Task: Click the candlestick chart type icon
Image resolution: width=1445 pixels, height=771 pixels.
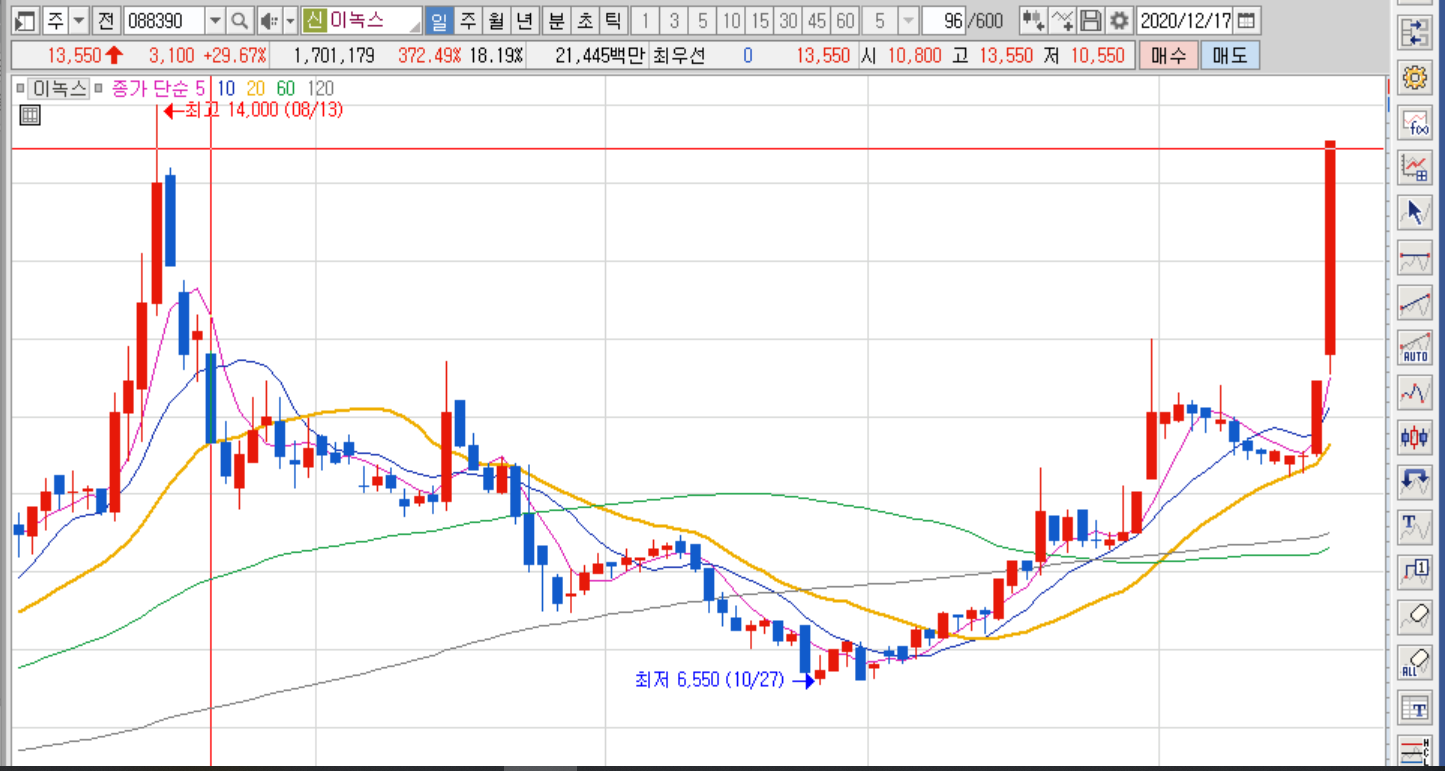Action: tap(1415, 436)
